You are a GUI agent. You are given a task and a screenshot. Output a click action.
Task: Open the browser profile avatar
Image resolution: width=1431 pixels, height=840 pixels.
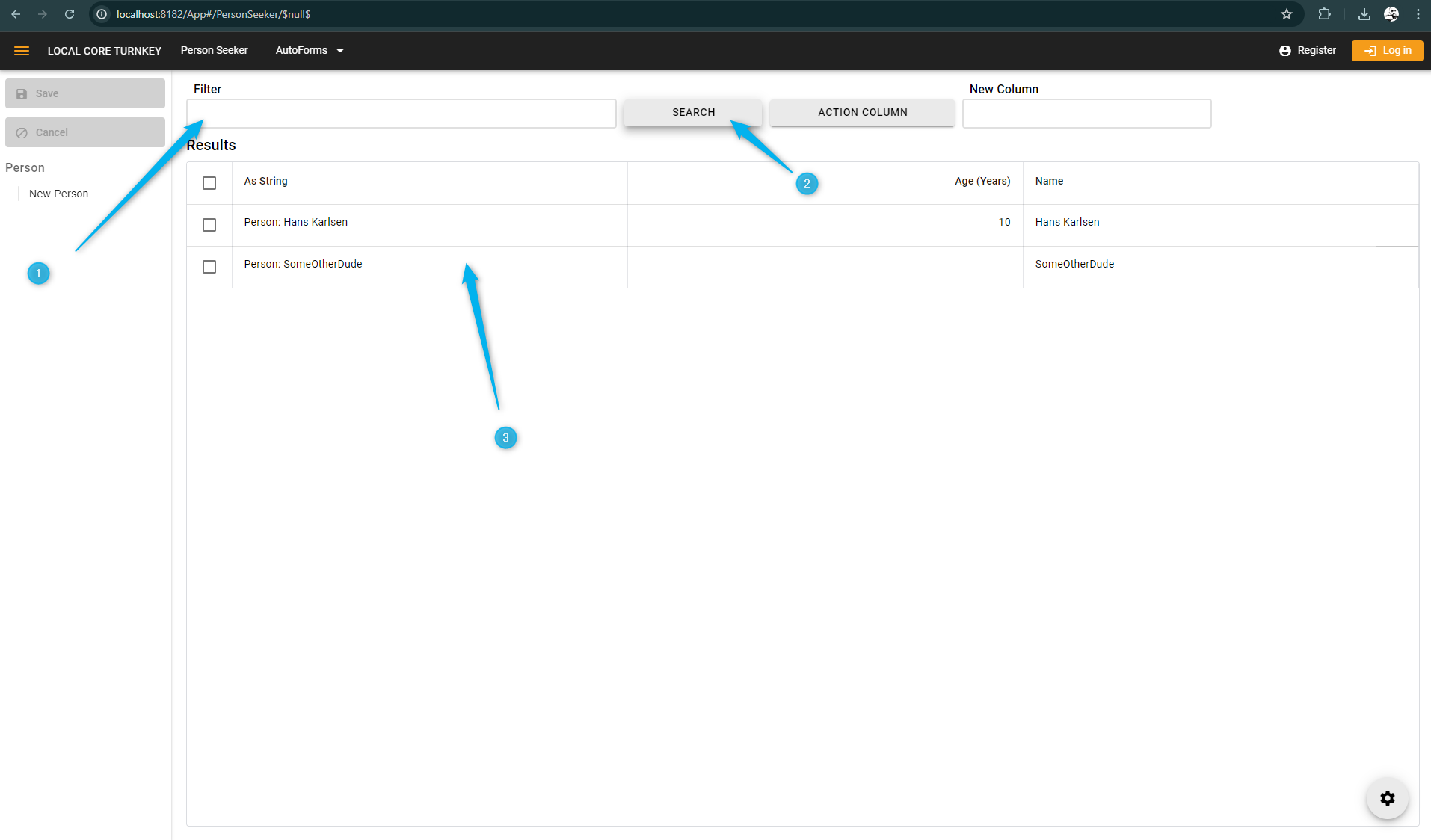click(x=1391, y=14)
